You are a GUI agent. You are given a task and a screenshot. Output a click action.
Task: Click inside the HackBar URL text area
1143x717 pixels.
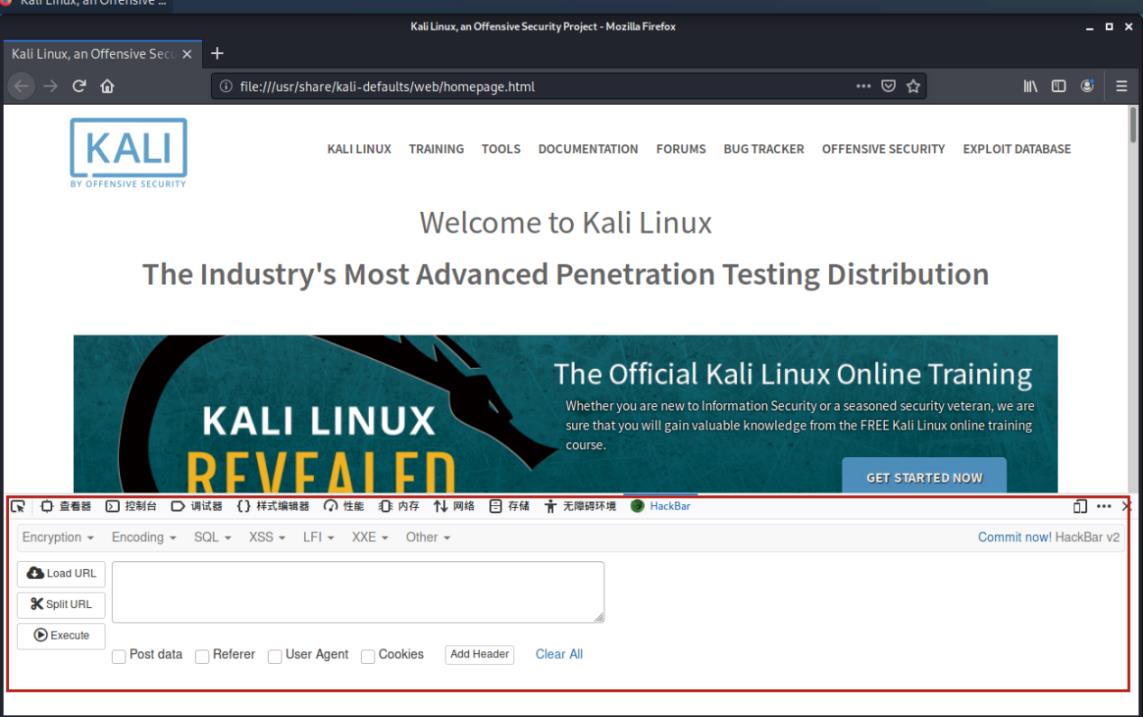(x=358, y=592)
